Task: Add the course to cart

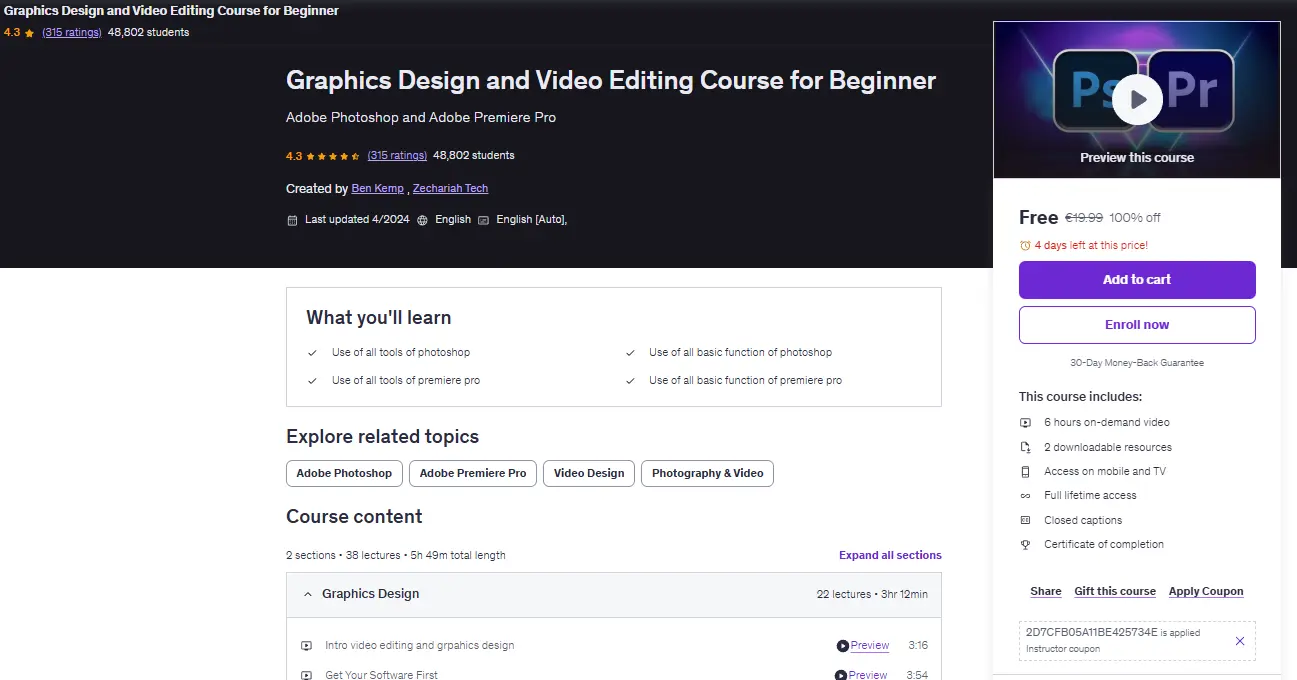Action: tap(1137, 280)
